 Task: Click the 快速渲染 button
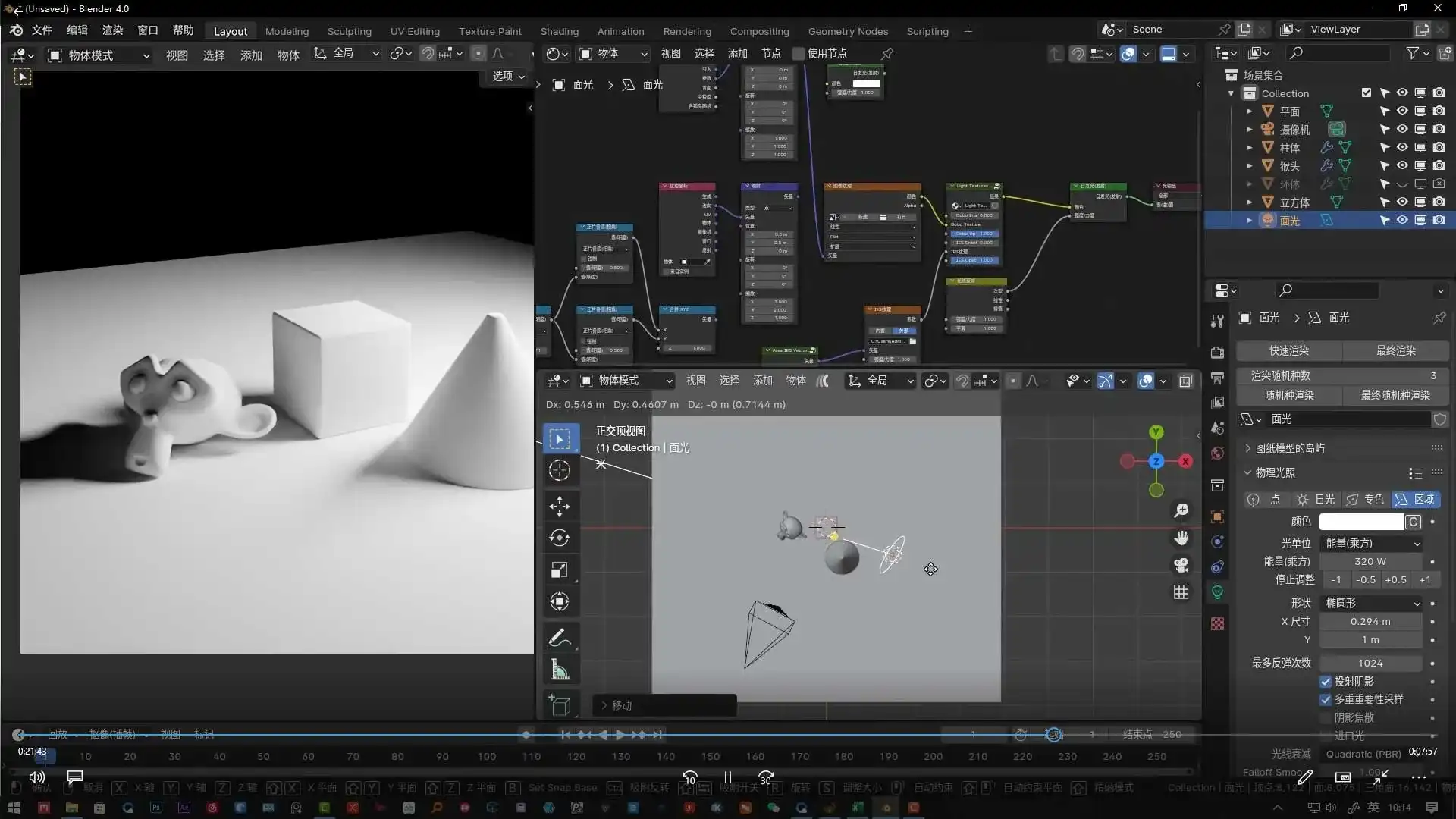coord(1289,350)
